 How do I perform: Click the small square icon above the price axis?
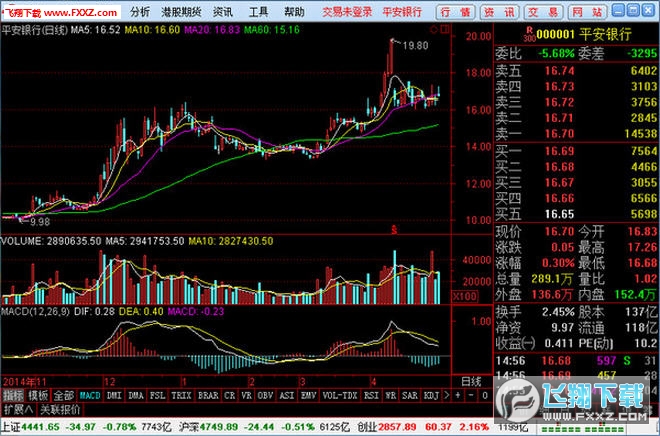[x=445, y=29]
